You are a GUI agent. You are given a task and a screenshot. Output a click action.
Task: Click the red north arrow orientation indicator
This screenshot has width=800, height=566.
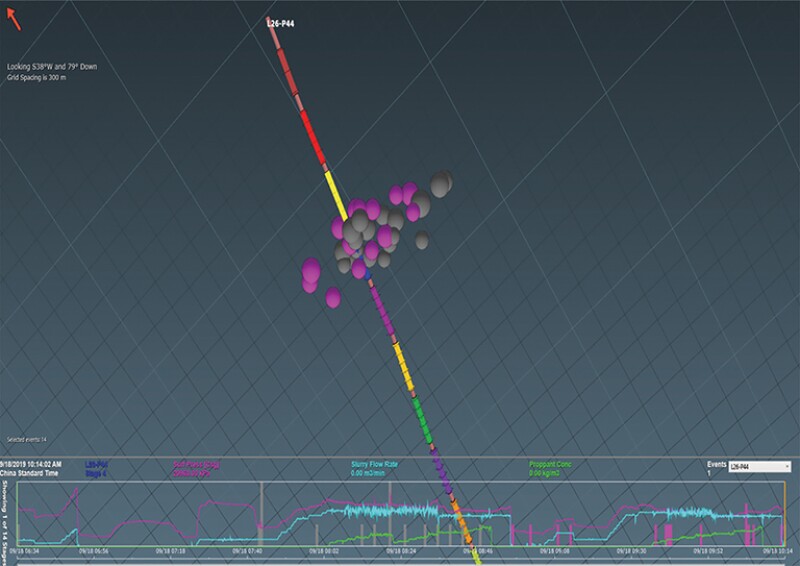[x=14, y=19]
